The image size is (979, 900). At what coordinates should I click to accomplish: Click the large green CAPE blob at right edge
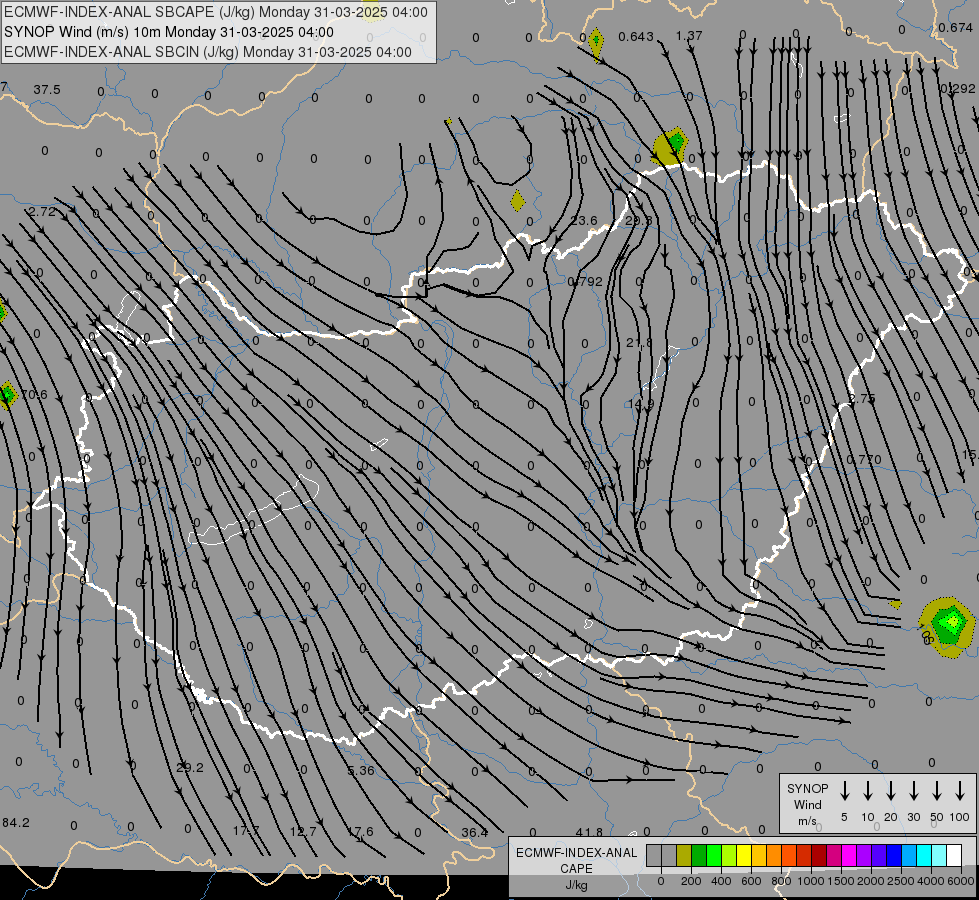point(947,627)
